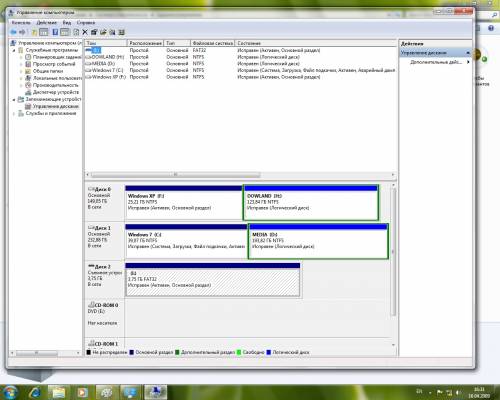Open the Windows Start menu orb

click(10, 392)
